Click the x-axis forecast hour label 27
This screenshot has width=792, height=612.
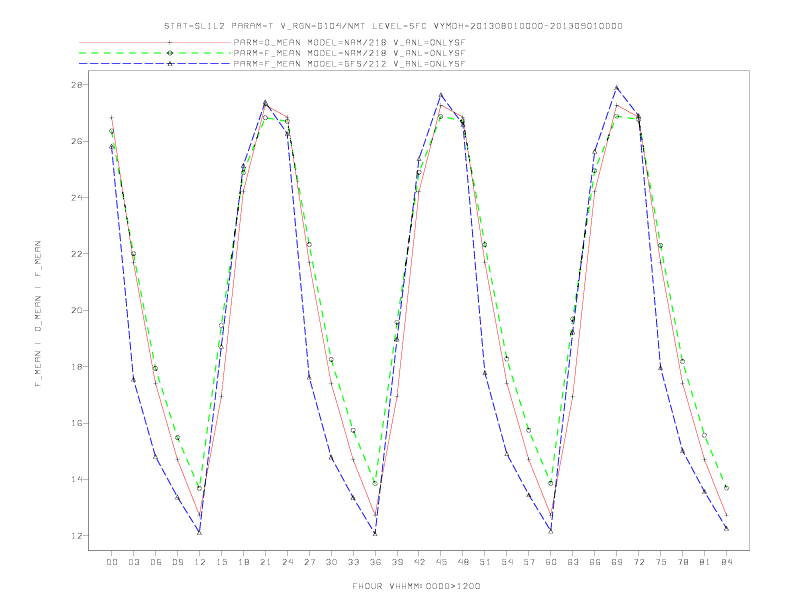pyautogui.click(x=309, y=562)
